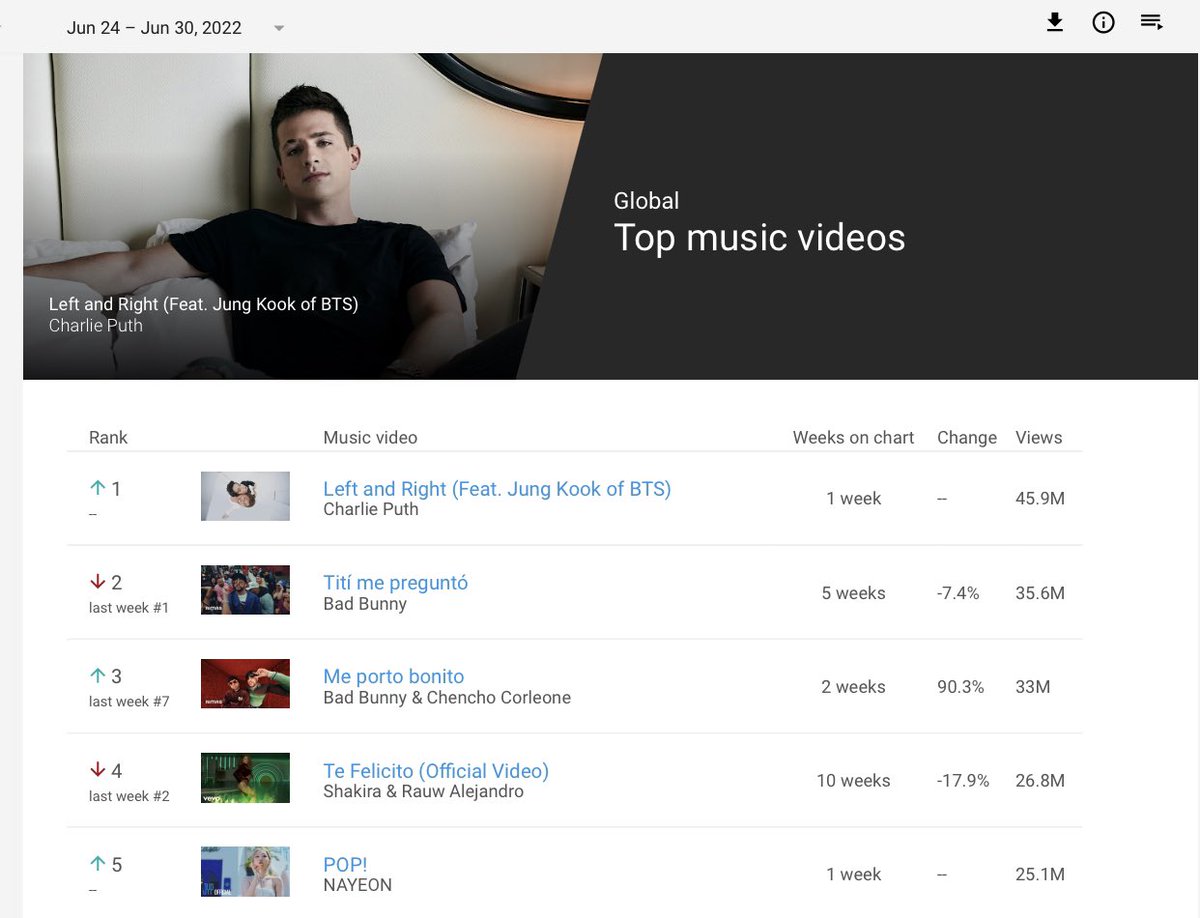Click the Tití me preguntó thumbnail

pyautogui.click(x=245, y=590)
